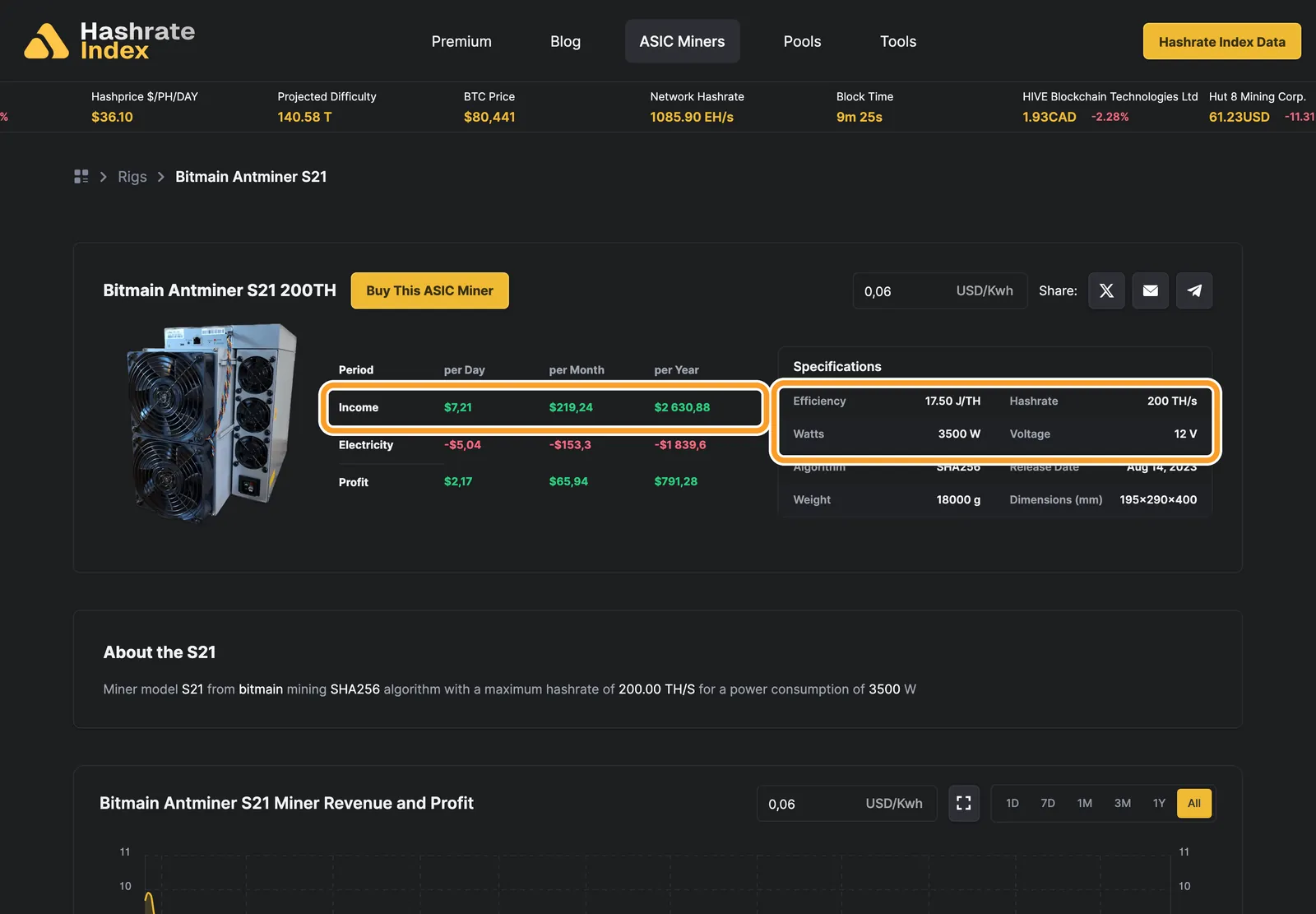The height and width of the screenshot is (914, 1316).
Task: Click Block Time 9m 25s
Action: click(859, 117)
